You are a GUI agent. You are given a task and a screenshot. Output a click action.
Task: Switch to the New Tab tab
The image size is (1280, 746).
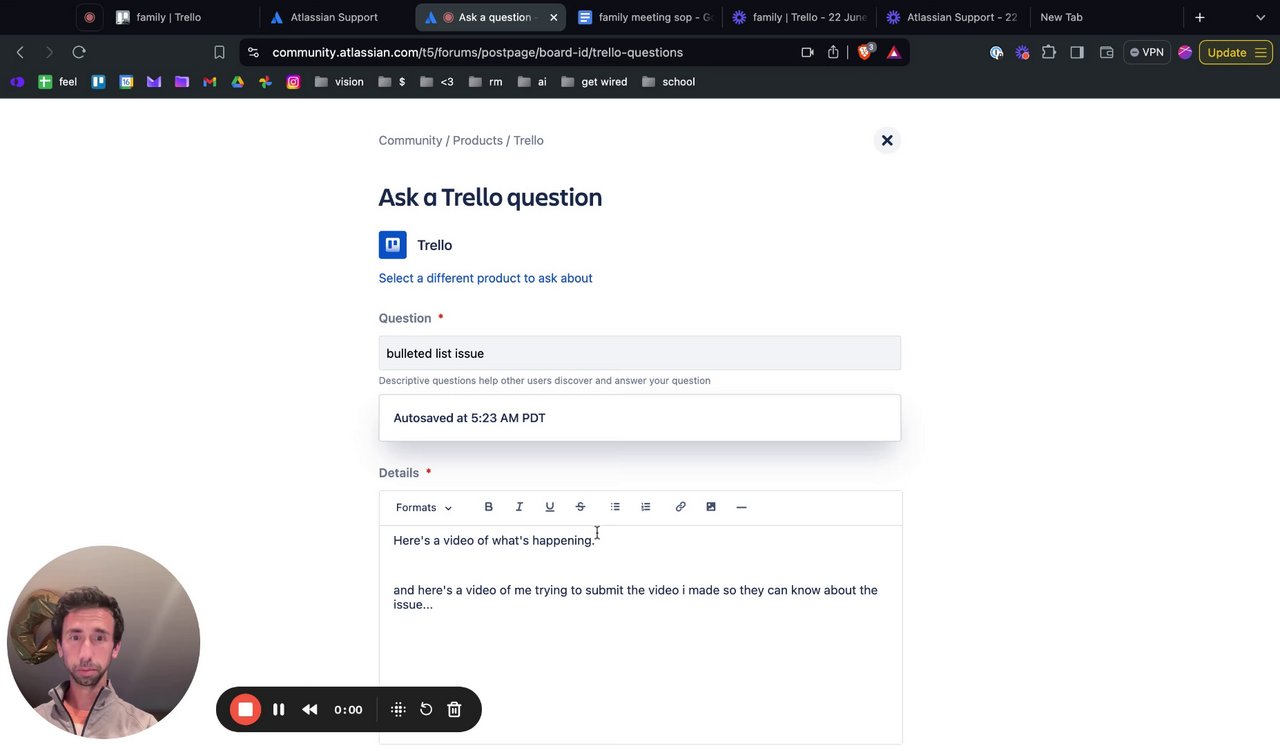click(1061, 17)
